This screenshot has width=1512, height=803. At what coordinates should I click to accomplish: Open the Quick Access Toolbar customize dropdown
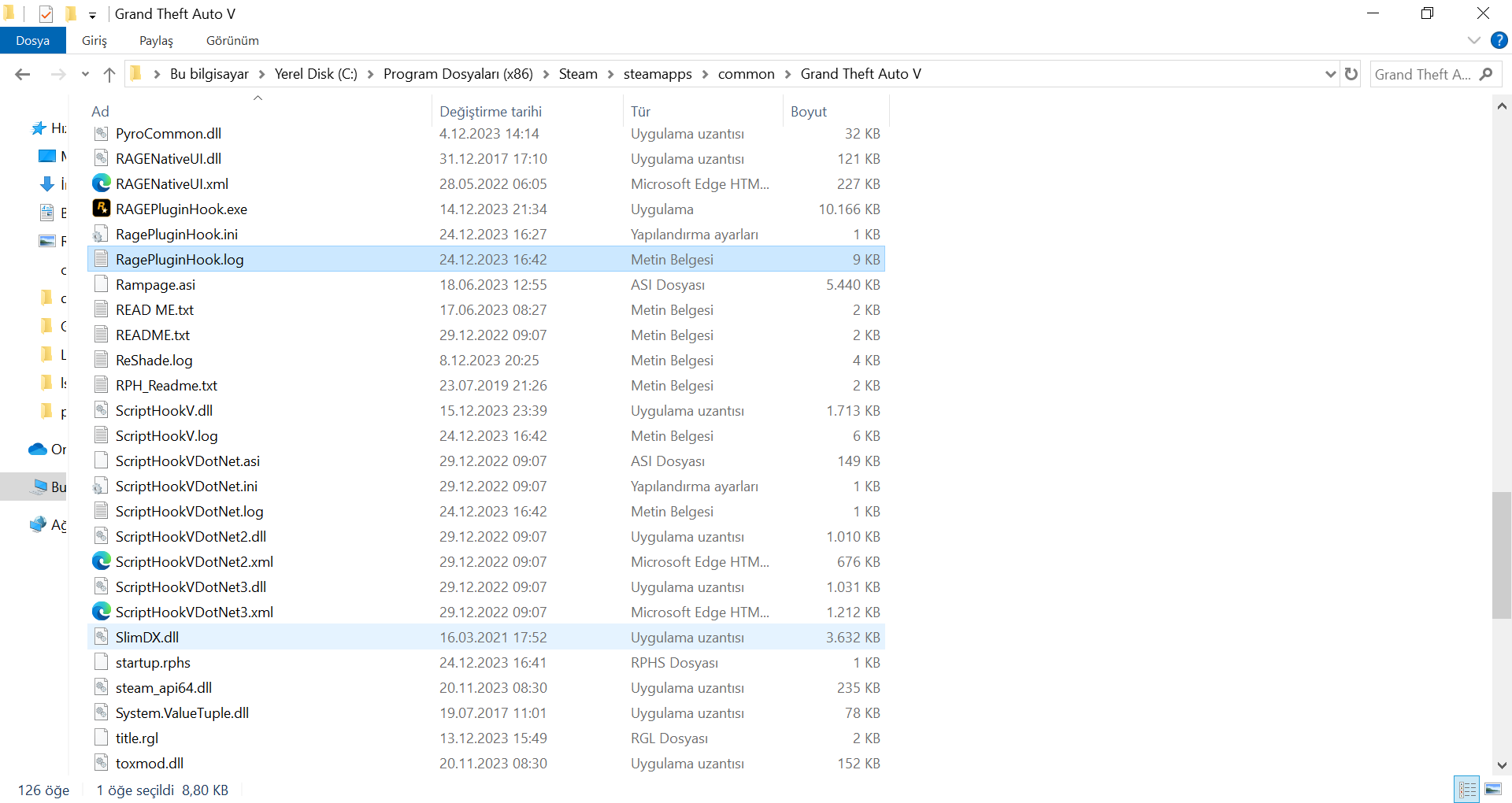[x=92, y=15]
